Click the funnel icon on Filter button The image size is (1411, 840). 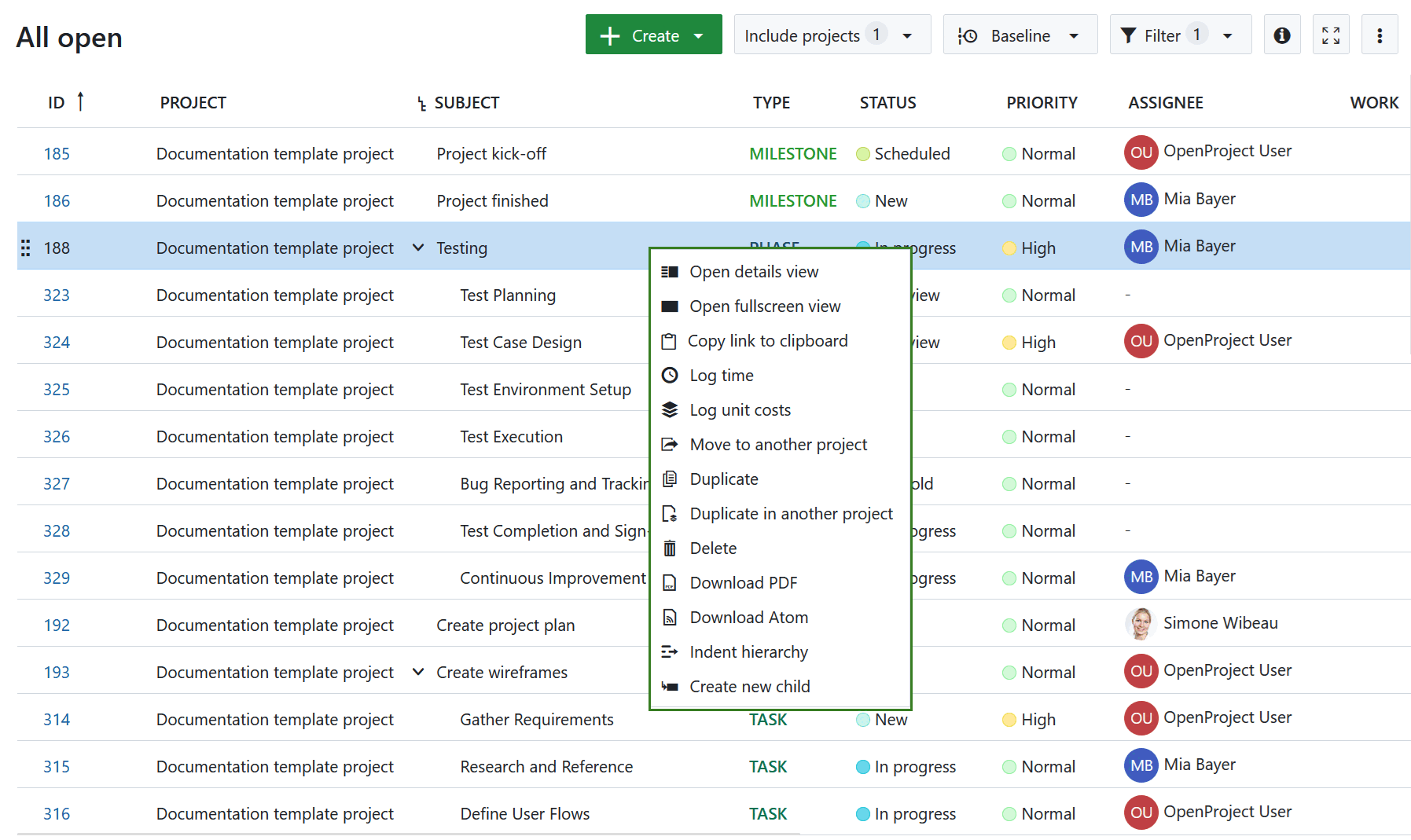click(1130, 35)
